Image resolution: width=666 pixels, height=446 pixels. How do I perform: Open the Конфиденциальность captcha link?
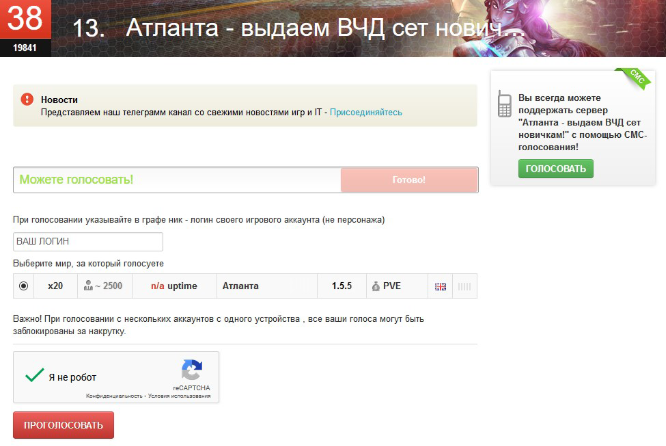[114, 396]
